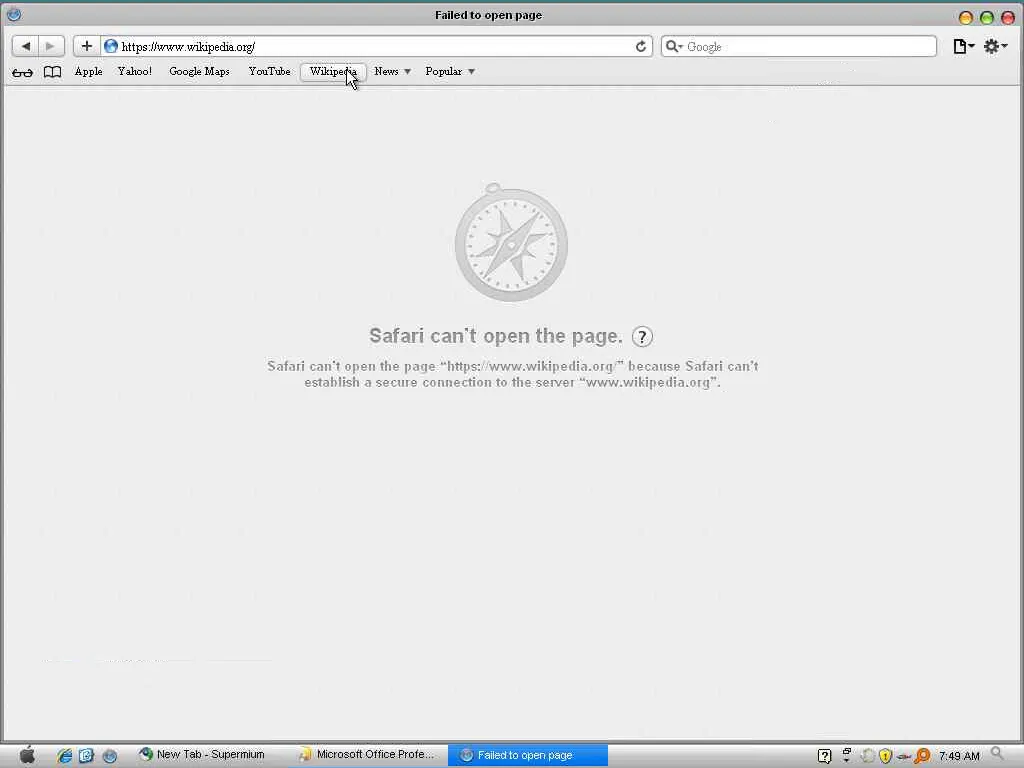The height and width of the screenshot is (768, 1024).
Task: Reload the page with the refresh arrow
Action: [x=641, y=46]
